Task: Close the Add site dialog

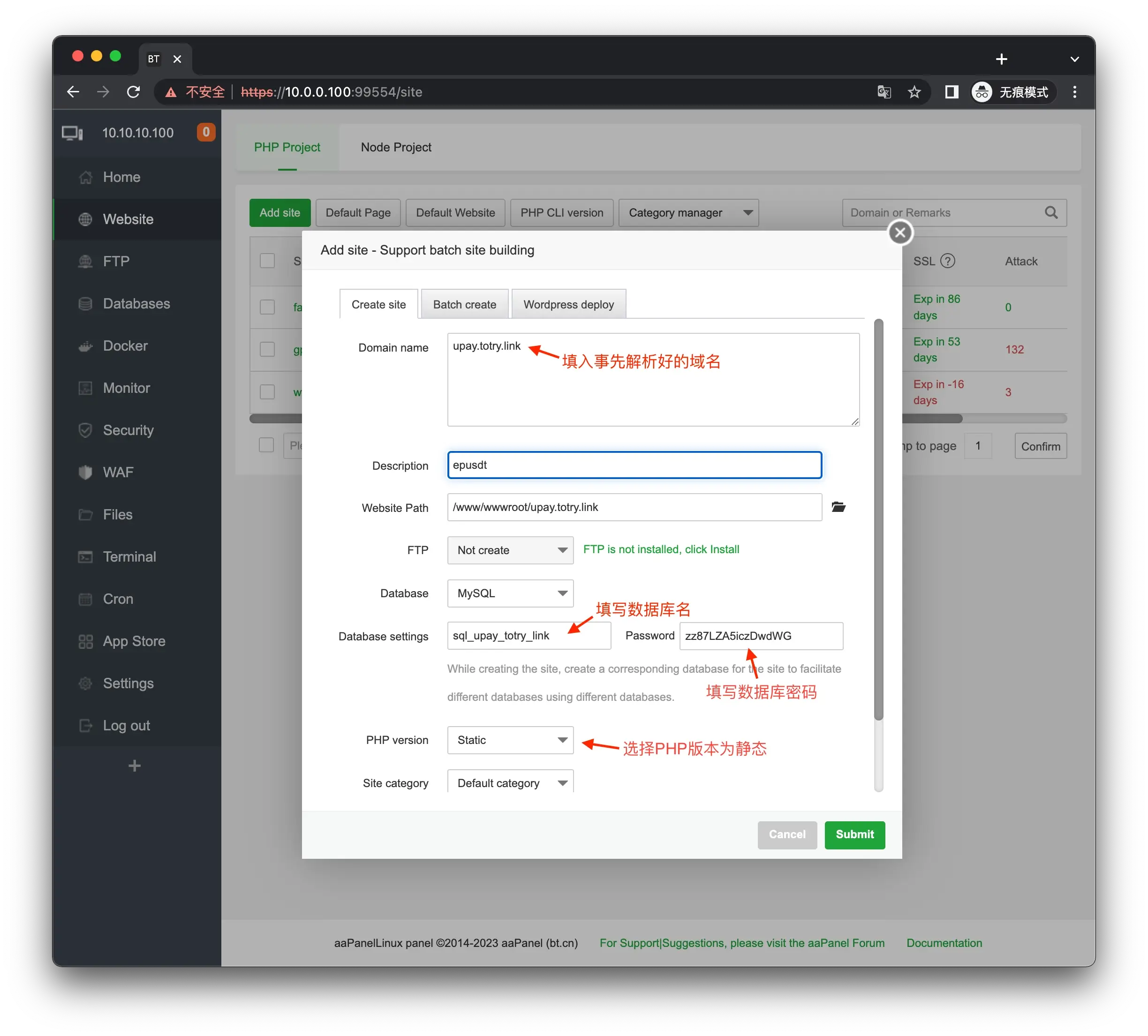Action: 900,232
